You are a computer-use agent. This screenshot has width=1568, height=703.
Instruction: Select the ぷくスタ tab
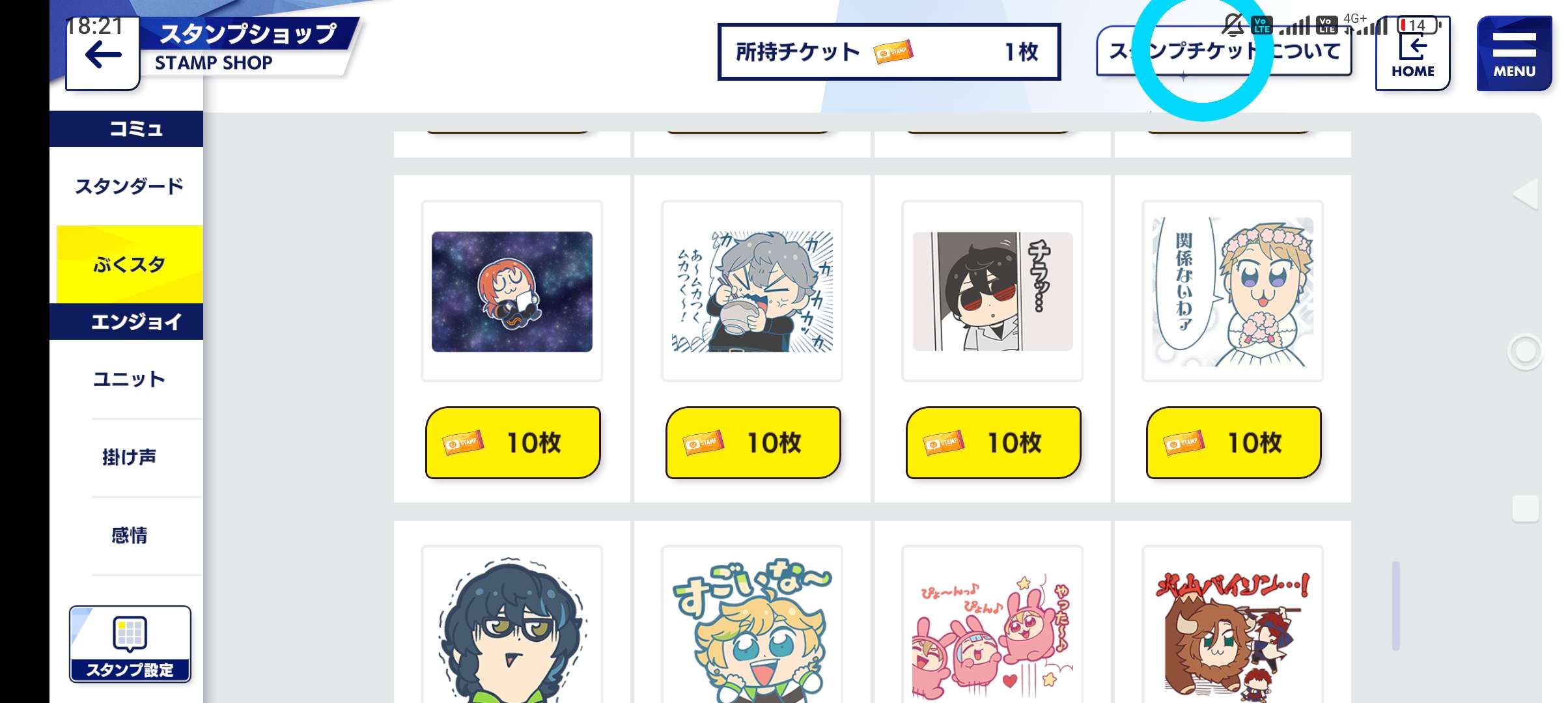point(130,264)
